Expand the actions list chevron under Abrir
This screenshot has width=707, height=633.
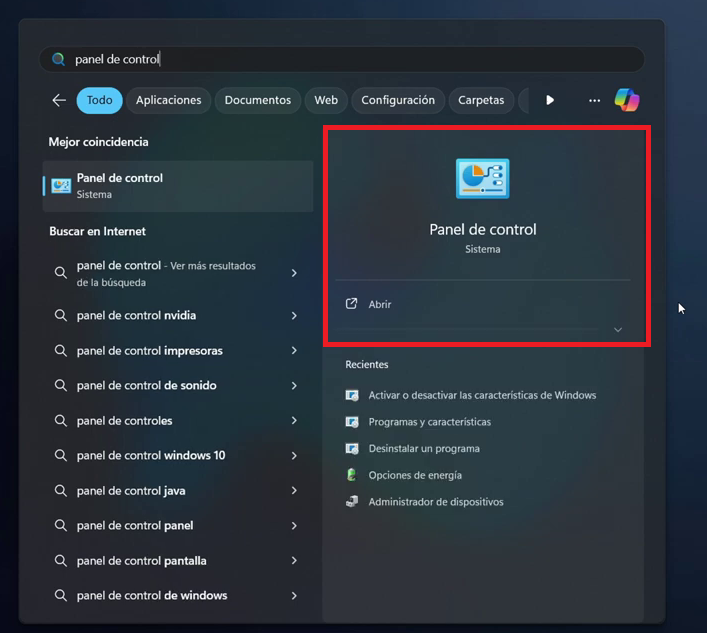point(618,330)
